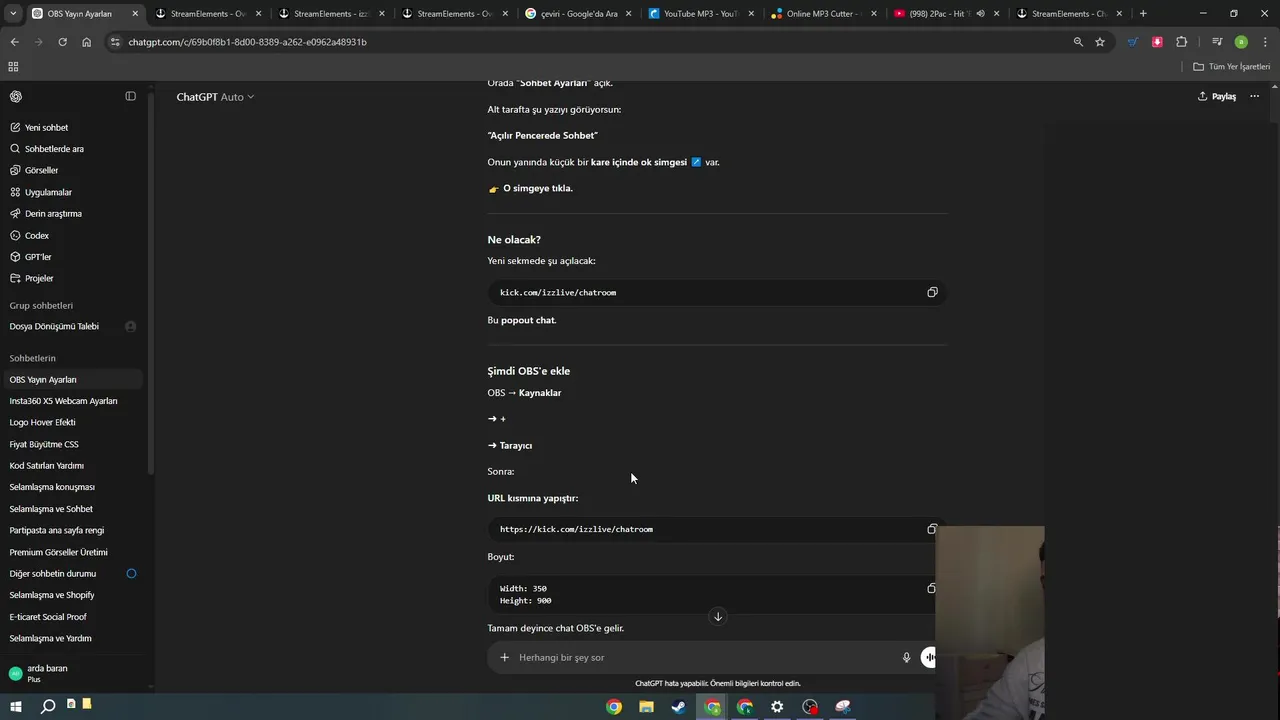
Task: Open the Dosya Dönüşümü Talebi group chat
Action: pos(75,326)
